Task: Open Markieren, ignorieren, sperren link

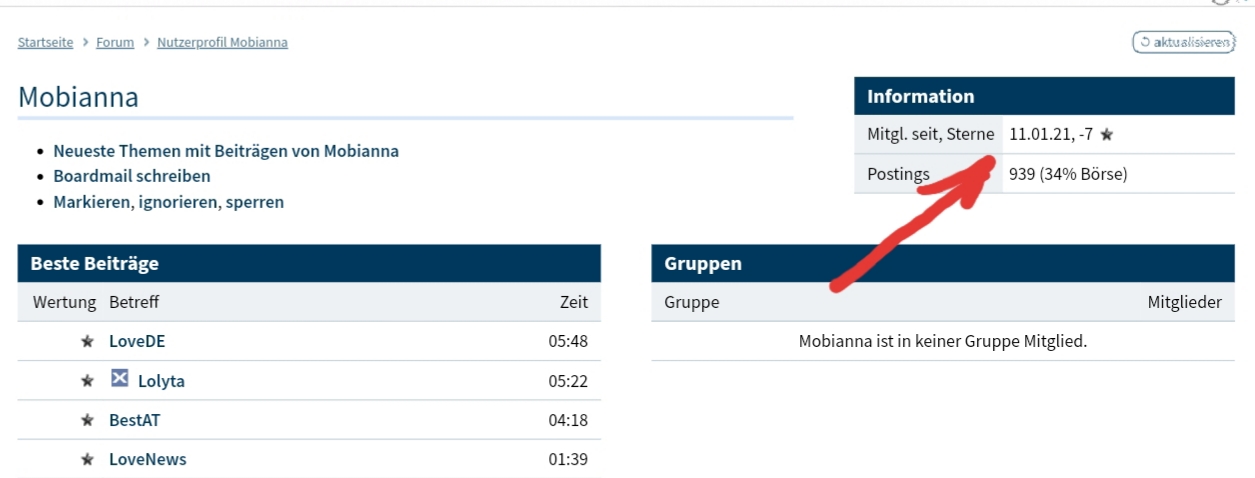Action: pyautogui.click(x=168, y=202)
